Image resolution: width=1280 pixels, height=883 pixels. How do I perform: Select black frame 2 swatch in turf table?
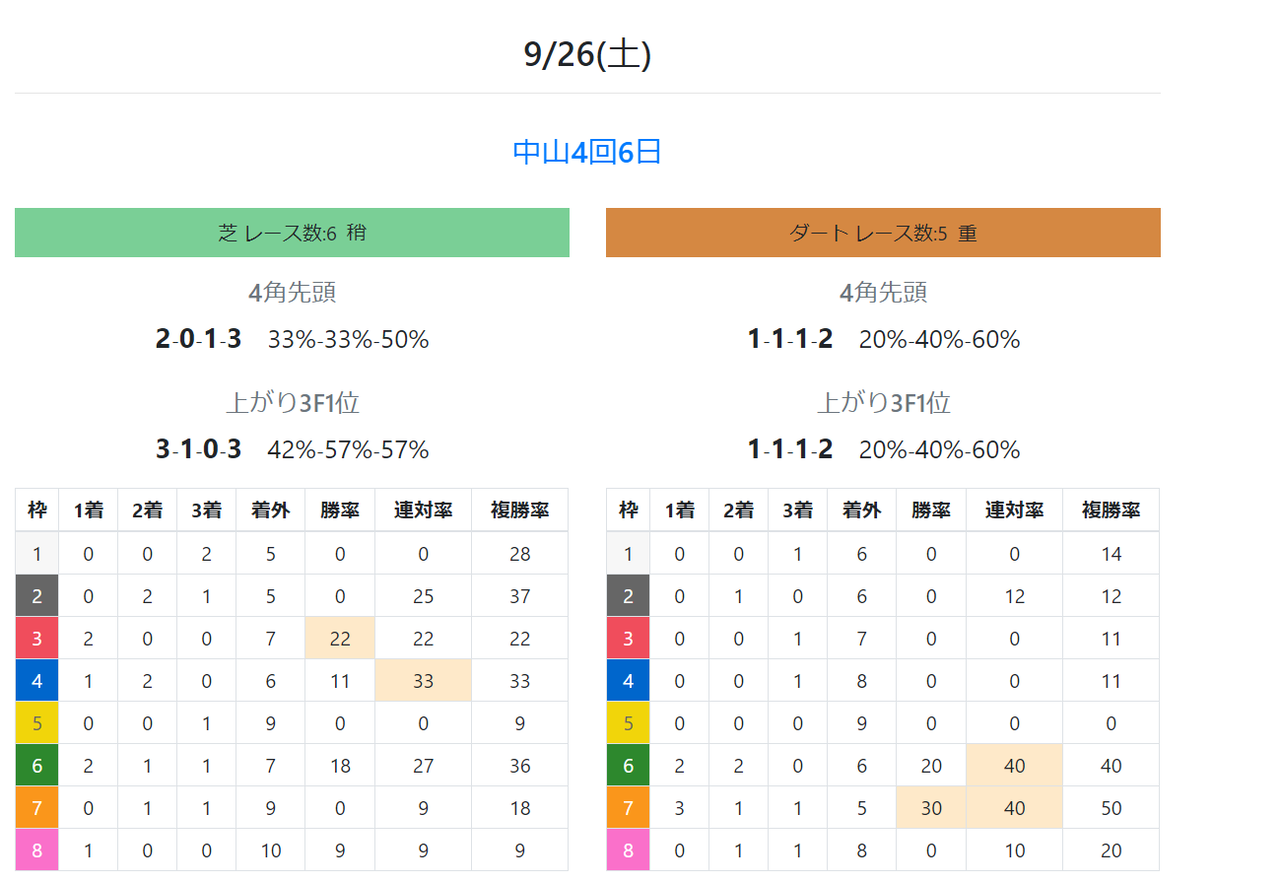tap(37, 596)
